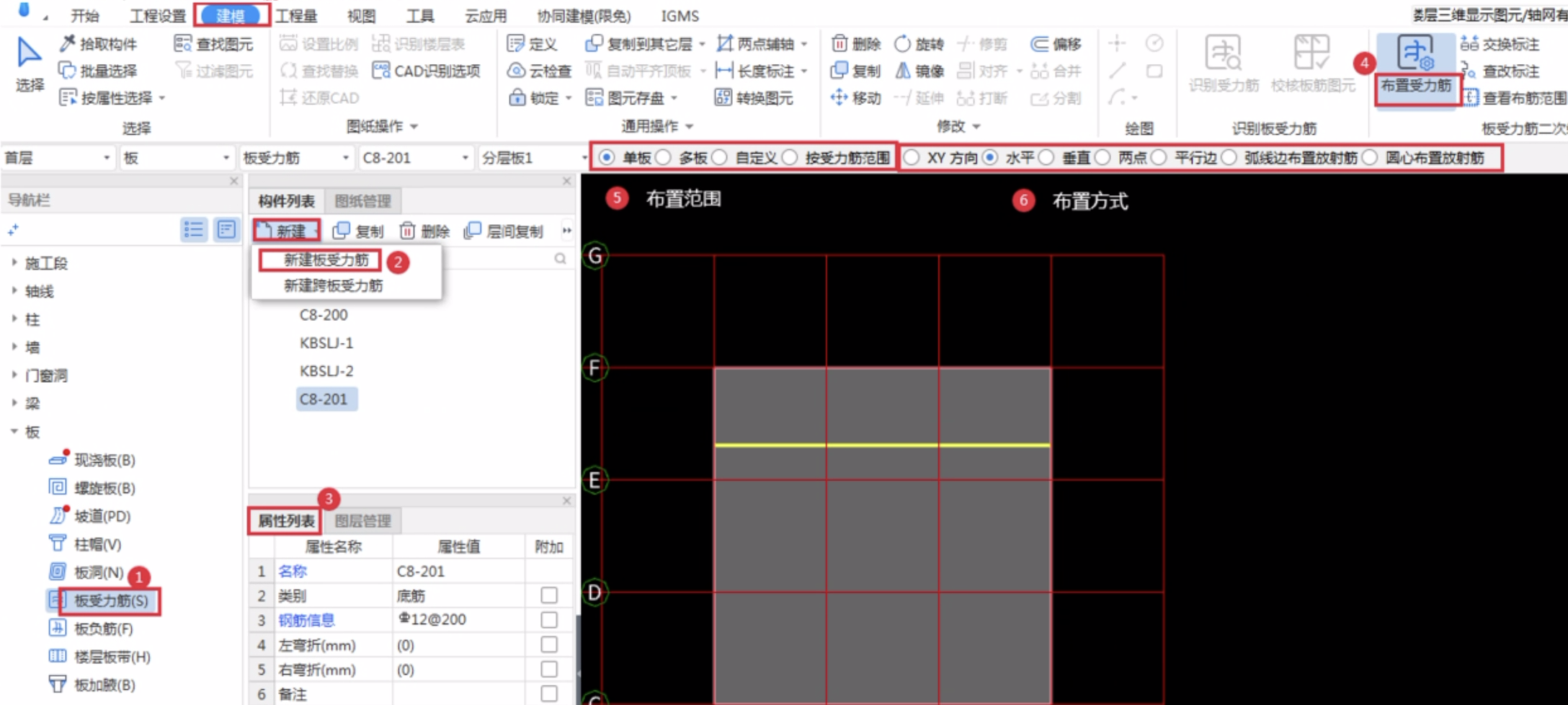Click 识别受力筋 tool
Screen dimensions: 1568x705
click(x=1224, y=63)
